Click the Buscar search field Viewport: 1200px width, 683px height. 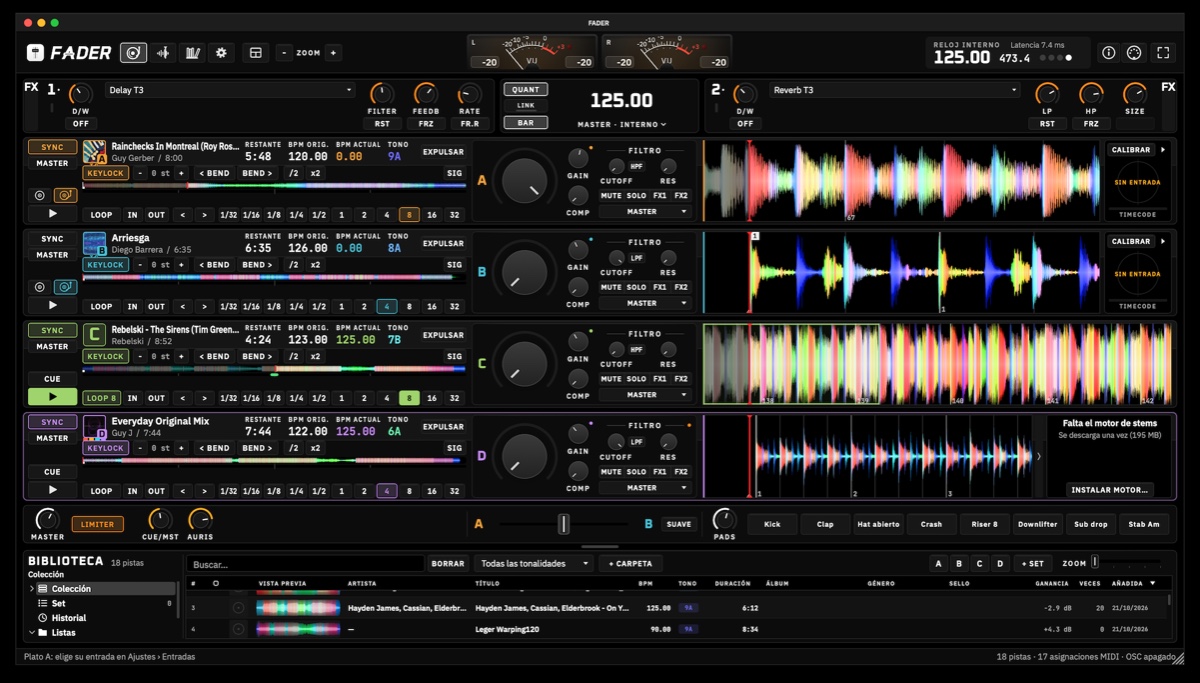[x=306, y=564]
